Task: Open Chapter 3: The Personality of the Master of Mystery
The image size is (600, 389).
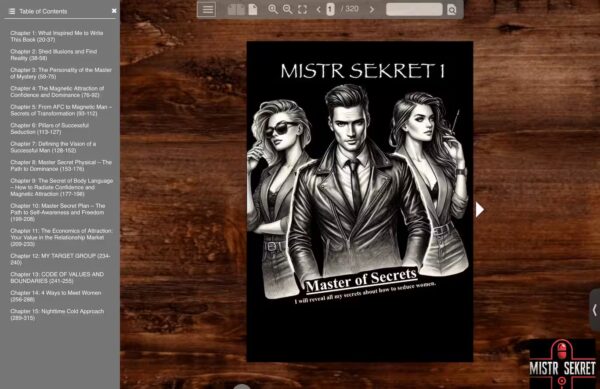Action: click(x=61, y=73)
